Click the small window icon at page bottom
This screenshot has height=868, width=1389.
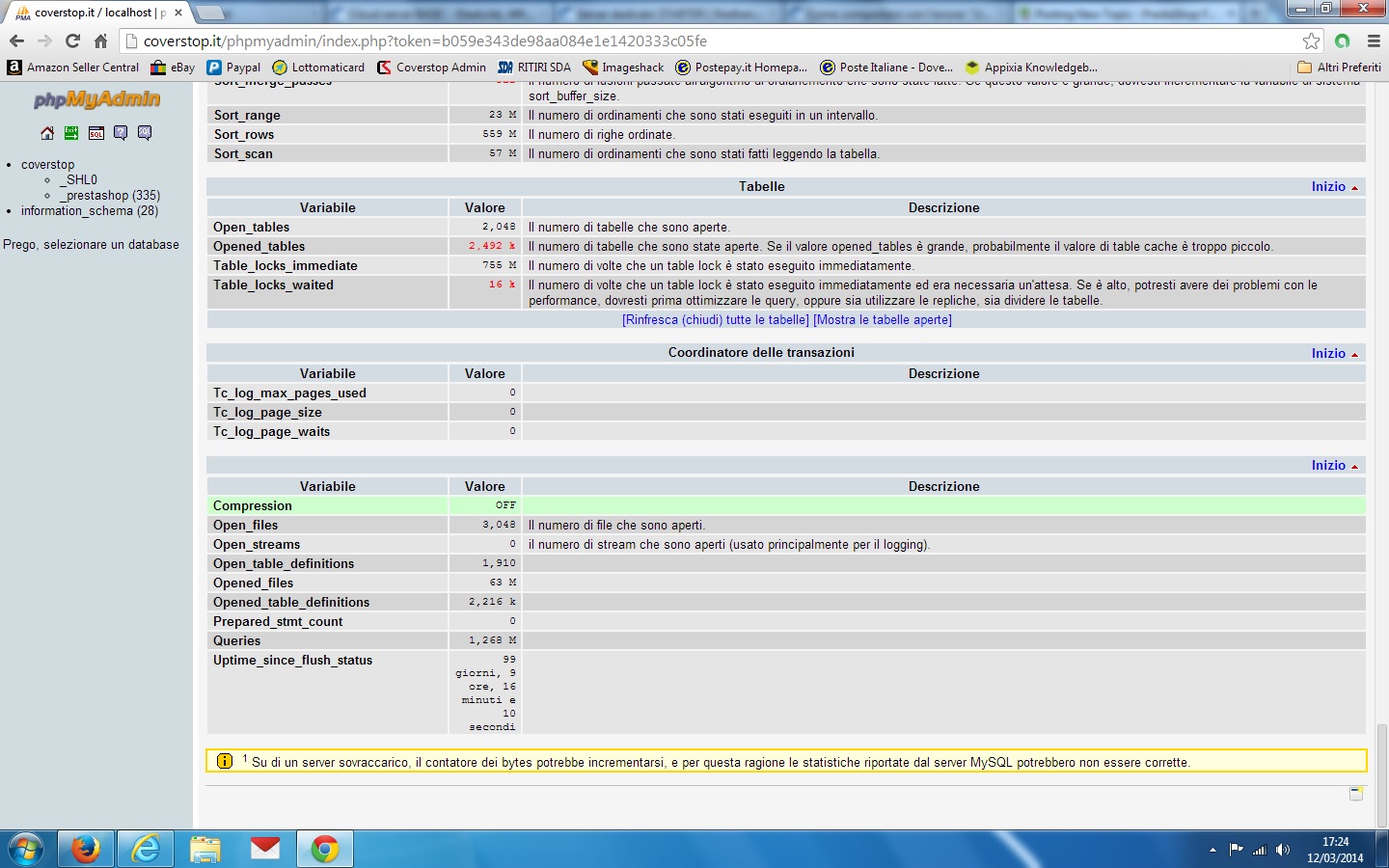1356,794
